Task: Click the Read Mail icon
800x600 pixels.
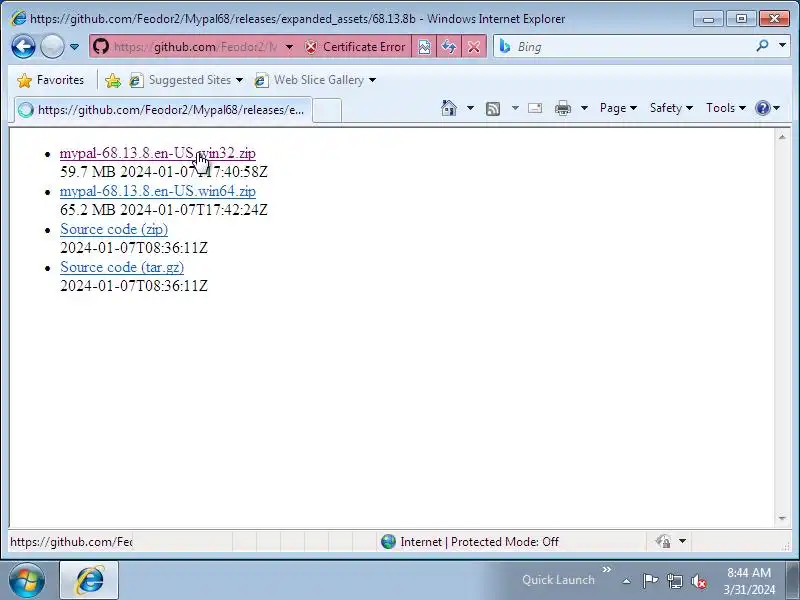Action: (x=535, y=108)
